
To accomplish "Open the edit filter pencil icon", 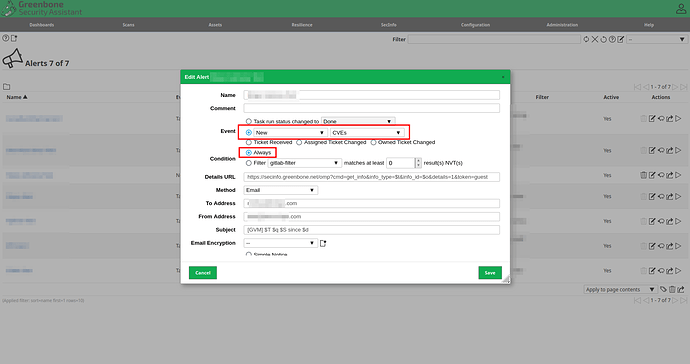I will point(620,39).
